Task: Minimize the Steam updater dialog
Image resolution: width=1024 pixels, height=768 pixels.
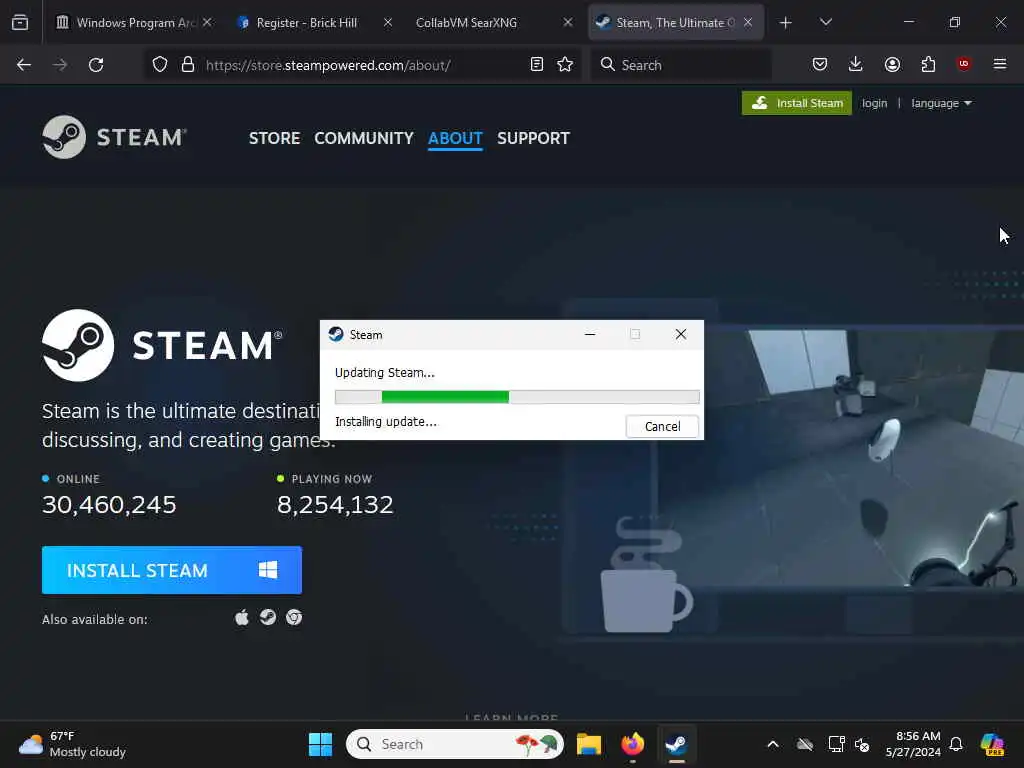Action: pyautogui.click(x=590, y=334)
